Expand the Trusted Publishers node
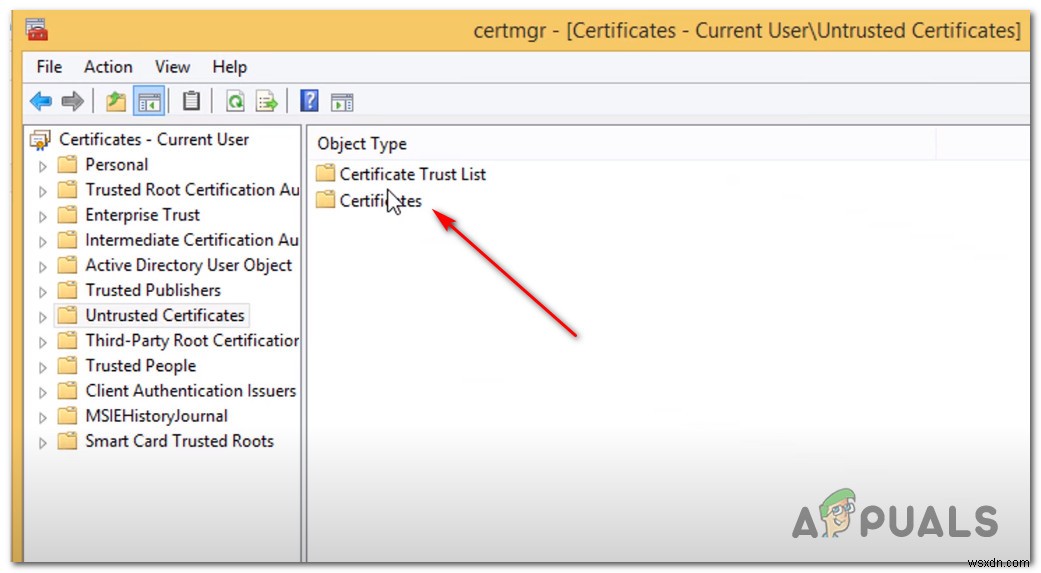Image resolution: width=1041 pixels, height=573 pixels. [x=42, y=292]
